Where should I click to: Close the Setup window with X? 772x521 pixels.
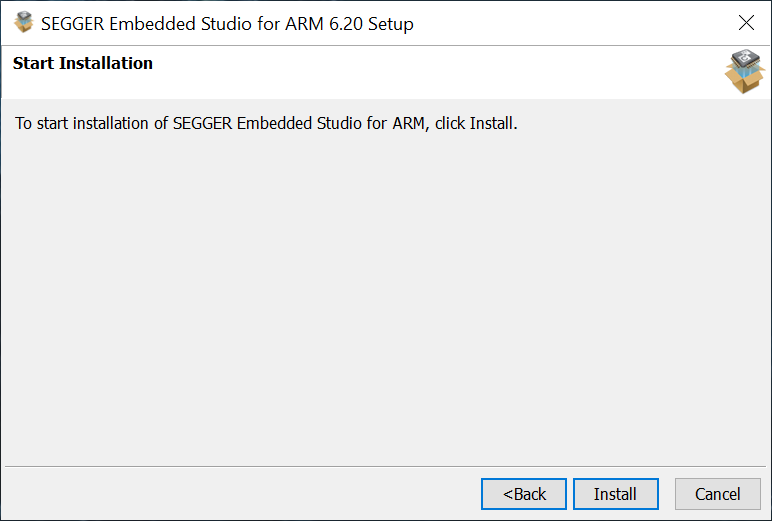click(x=745, y=22)
